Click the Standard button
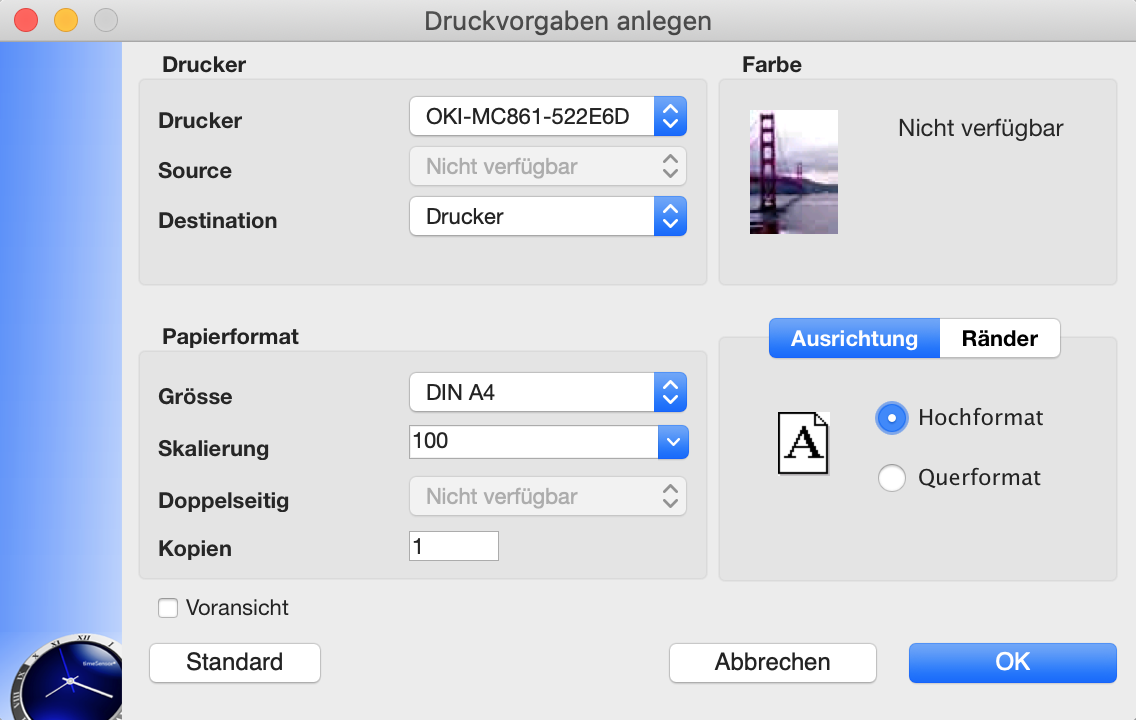1136x720 pixels. click(x=235, y=663)
